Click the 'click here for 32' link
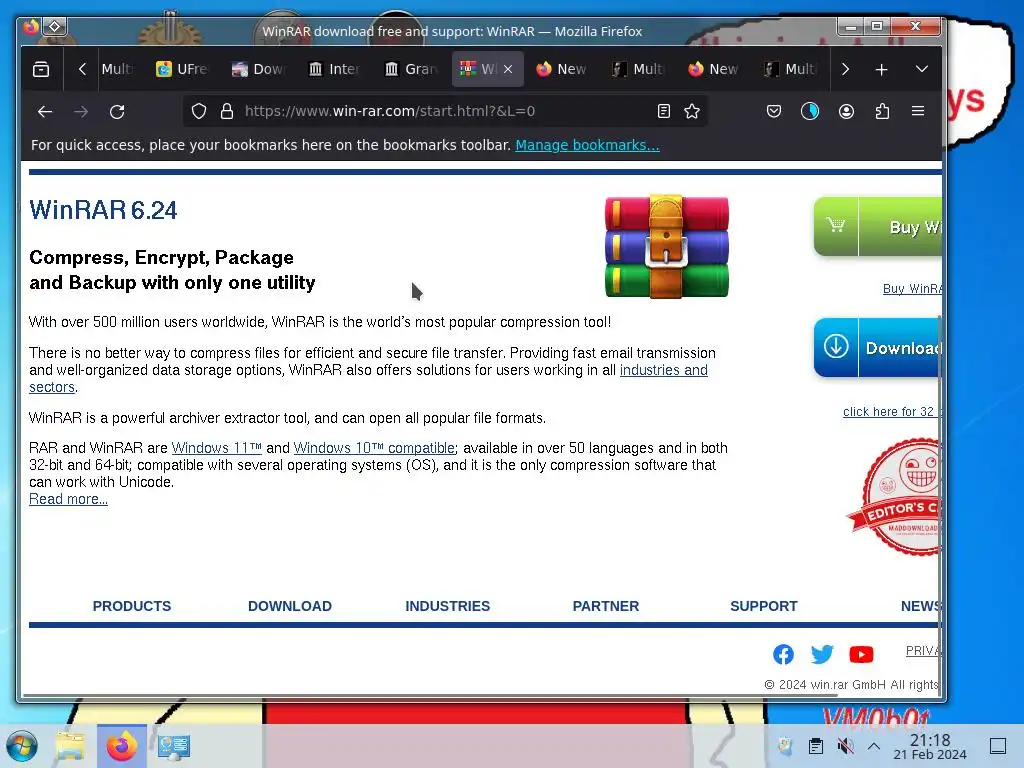The image size is (1024, 768). tap(892, 411)
